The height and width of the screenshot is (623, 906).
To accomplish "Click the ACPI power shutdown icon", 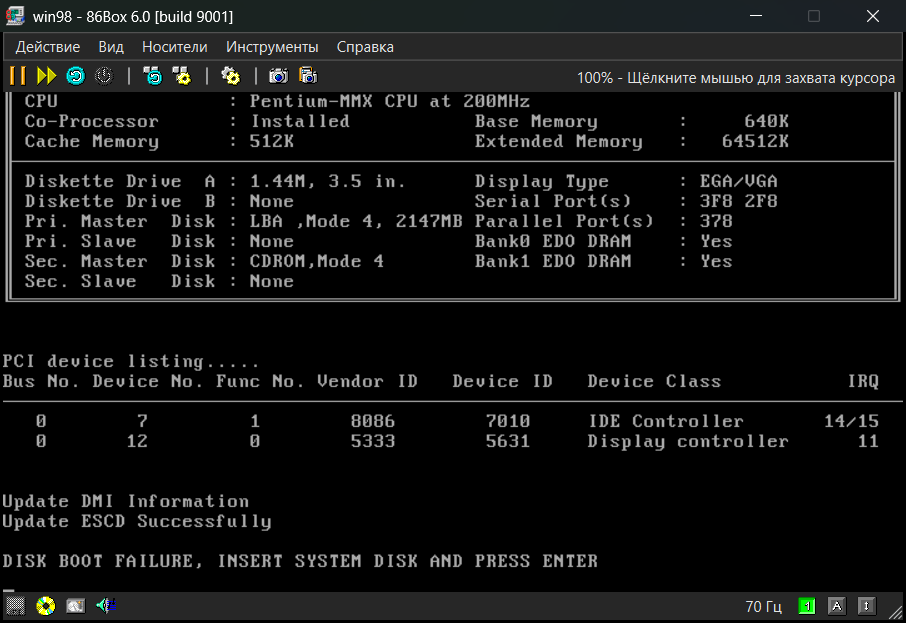I will [x=104, y=76].
